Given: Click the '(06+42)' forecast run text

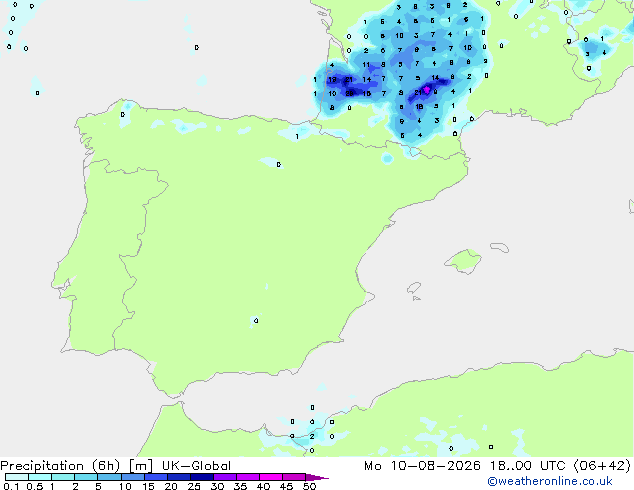Looking at the screenshot, I should 602,466.
